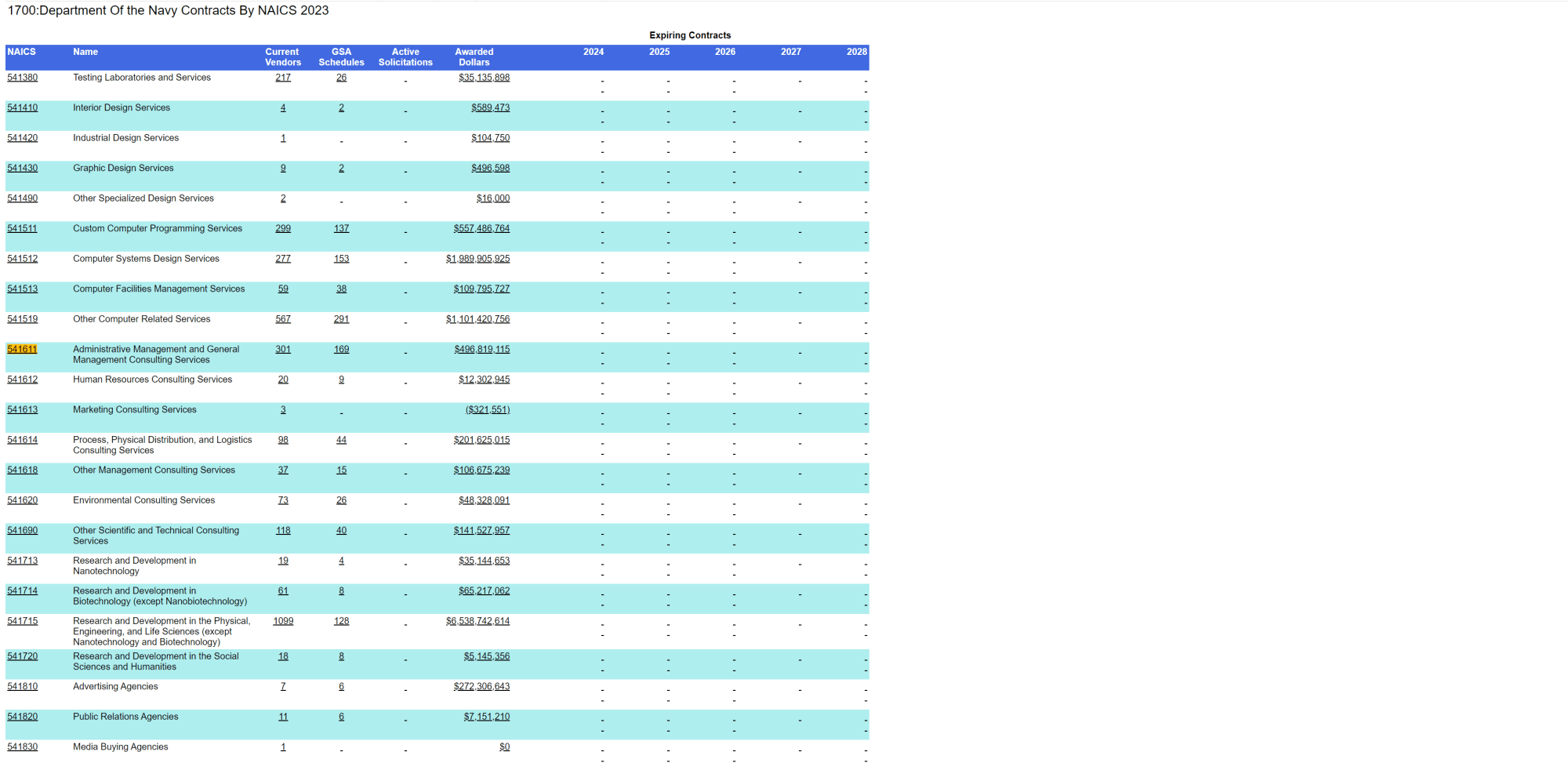
Task: Click vendor count 299 for Custom Computer Programming
Action: point(283,229)
